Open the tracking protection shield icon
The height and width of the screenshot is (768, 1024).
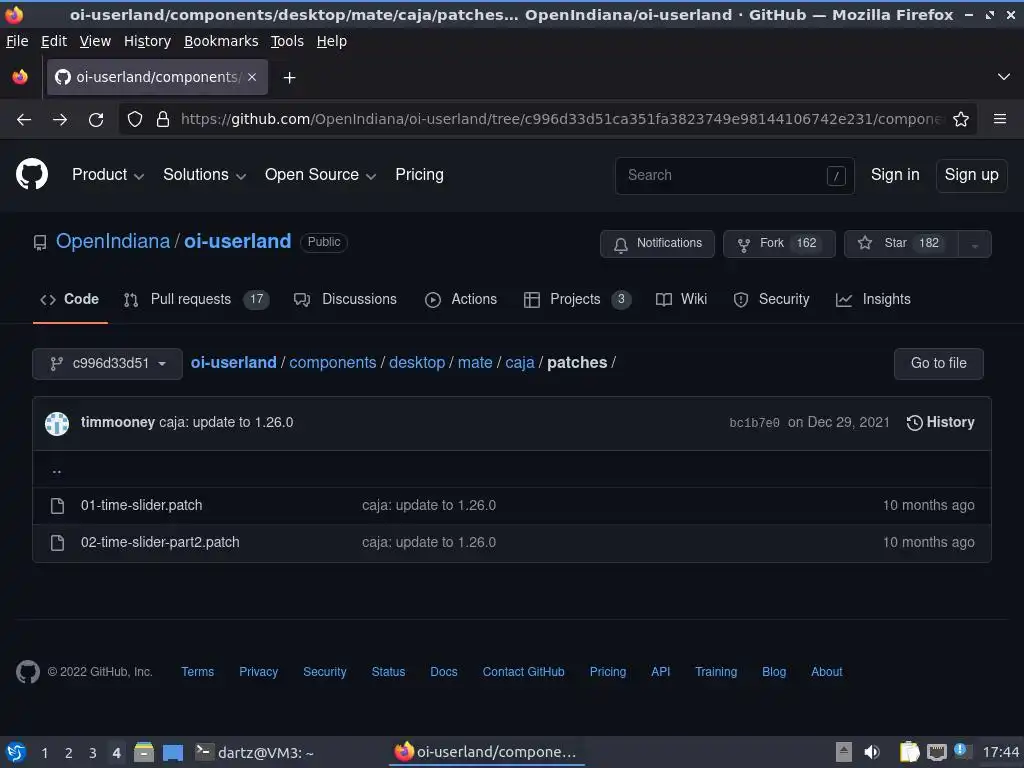click(135, 120)
